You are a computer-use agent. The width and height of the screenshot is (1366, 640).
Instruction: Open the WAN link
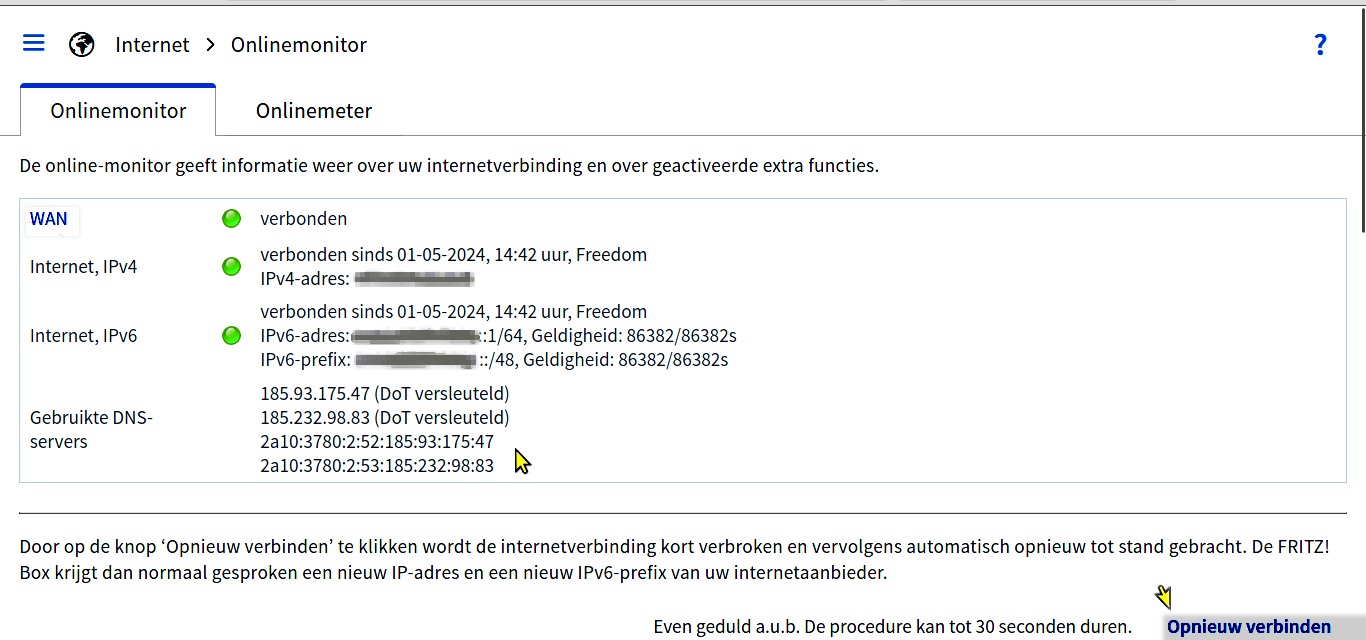click(49, 219)
